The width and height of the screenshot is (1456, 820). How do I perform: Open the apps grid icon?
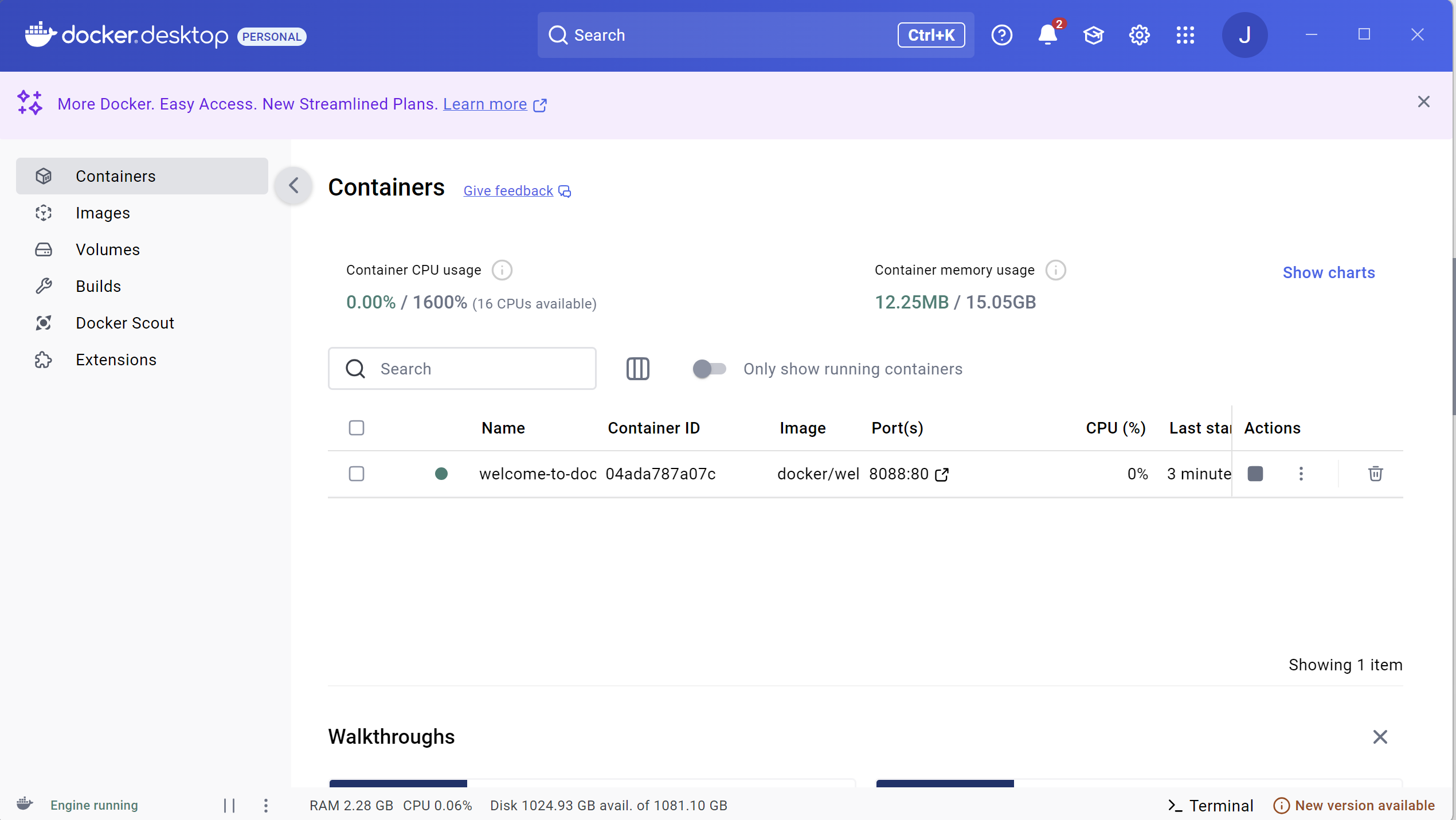1185,35
